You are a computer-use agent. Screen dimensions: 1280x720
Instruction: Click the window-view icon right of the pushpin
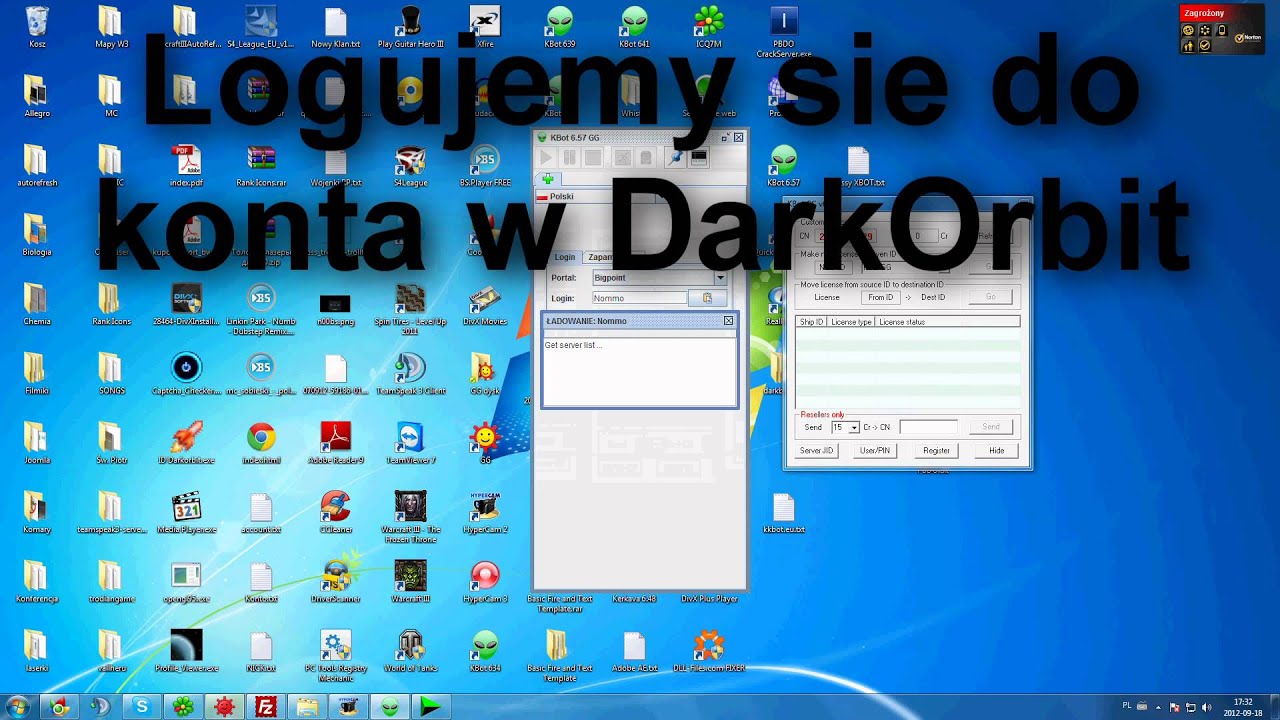point(699,158)
